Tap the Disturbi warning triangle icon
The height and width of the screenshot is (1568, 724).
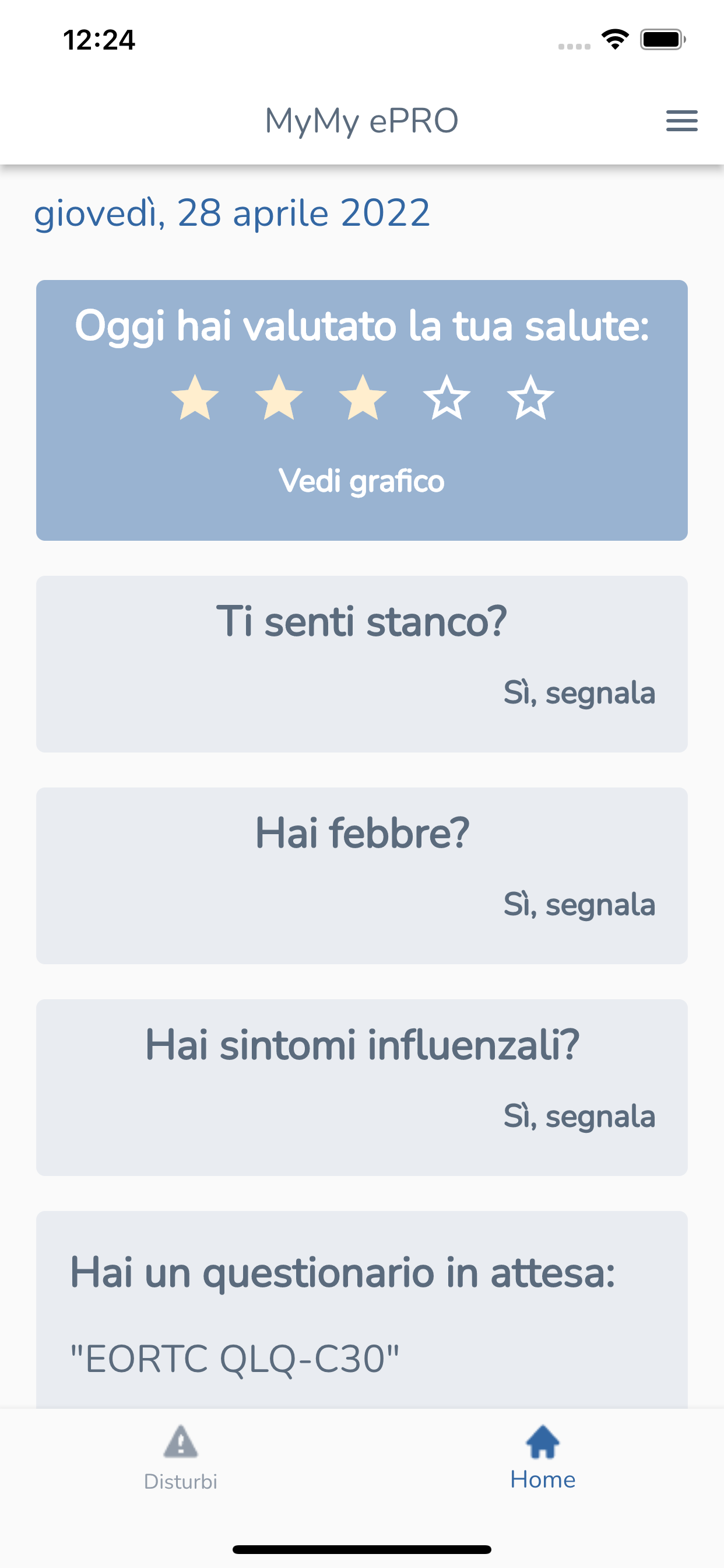[181, 1441]
